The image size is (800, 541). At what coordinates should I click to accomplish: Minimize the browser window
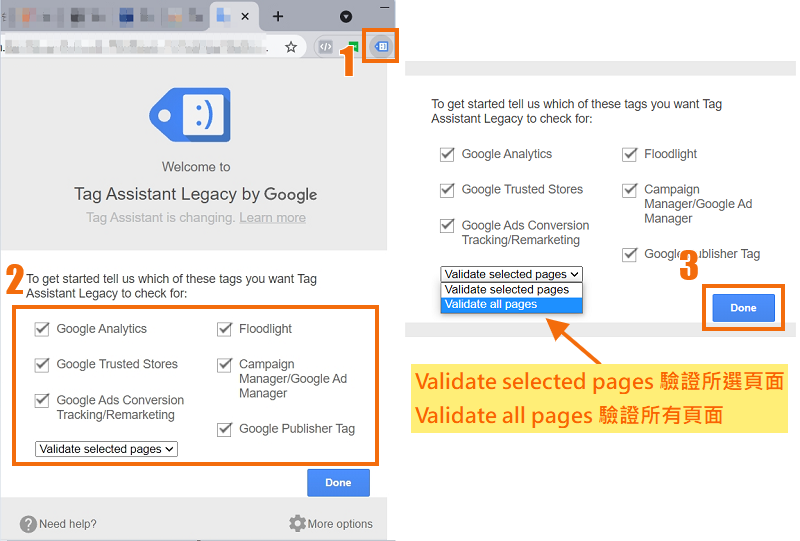click(x=385, y=8)
